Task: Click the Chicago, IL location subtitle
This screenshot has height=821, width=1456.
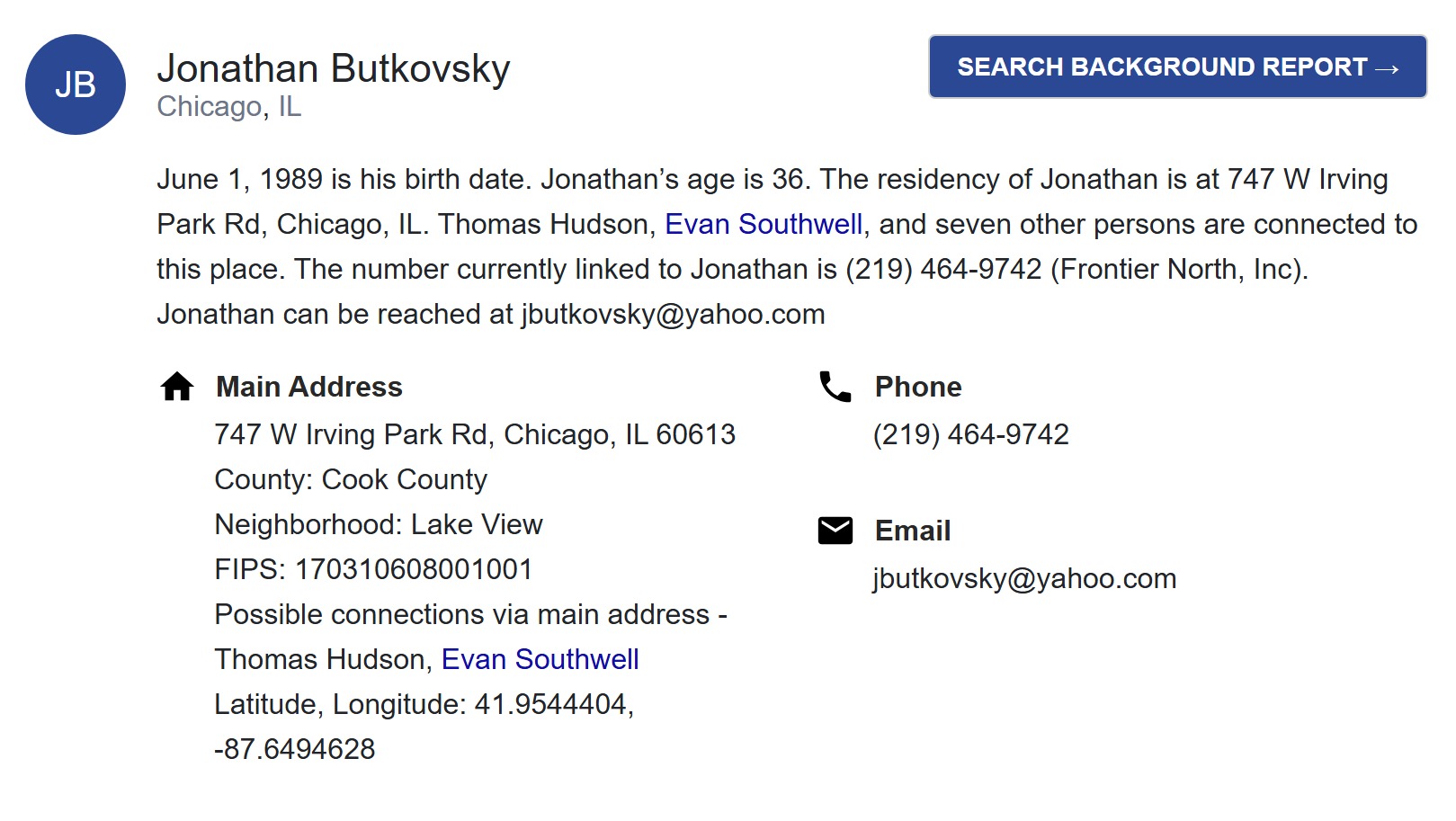Action: point(229,107)
